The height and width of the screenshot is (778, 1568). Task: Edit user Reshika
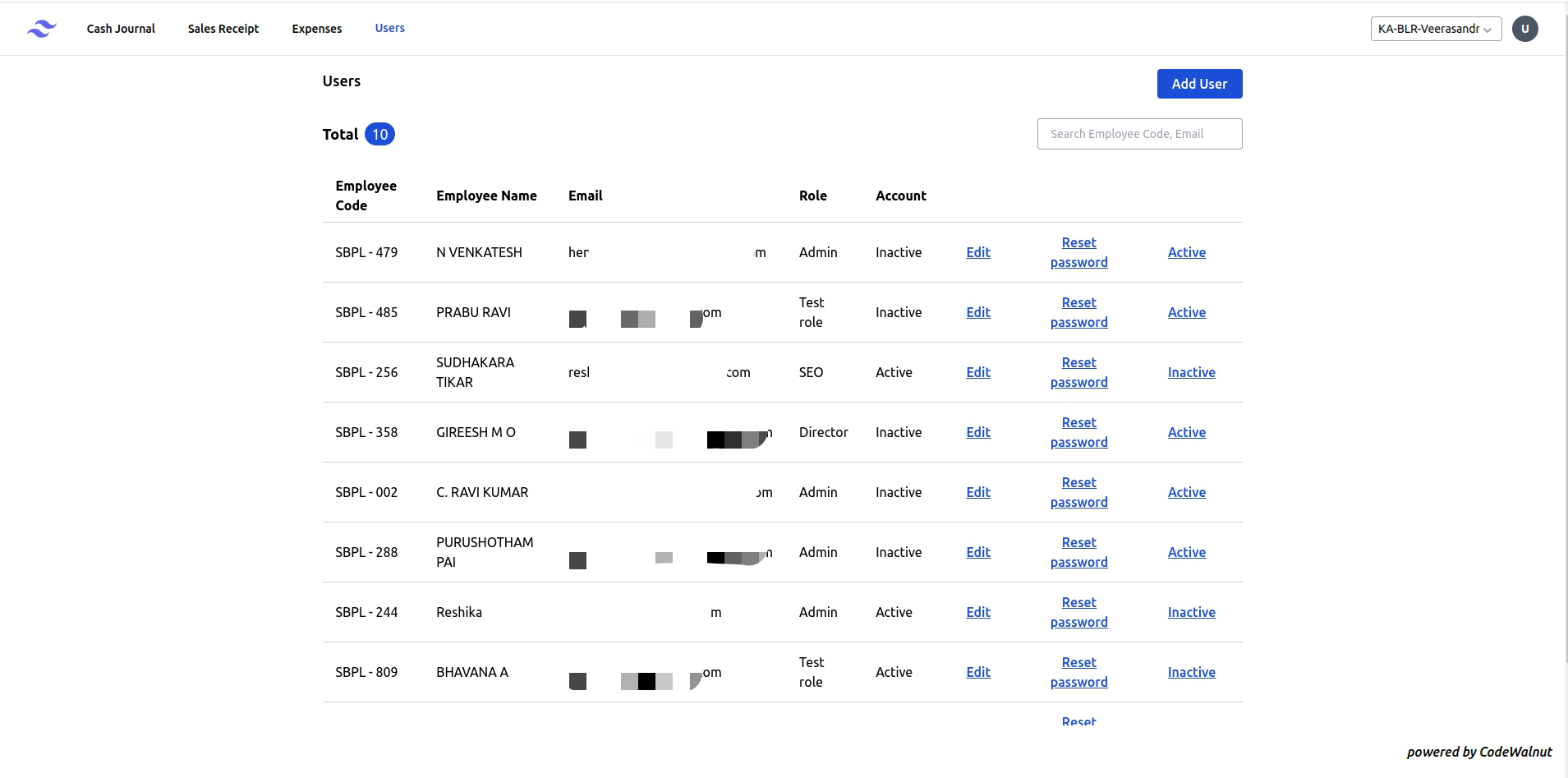(x=978, y=612)
